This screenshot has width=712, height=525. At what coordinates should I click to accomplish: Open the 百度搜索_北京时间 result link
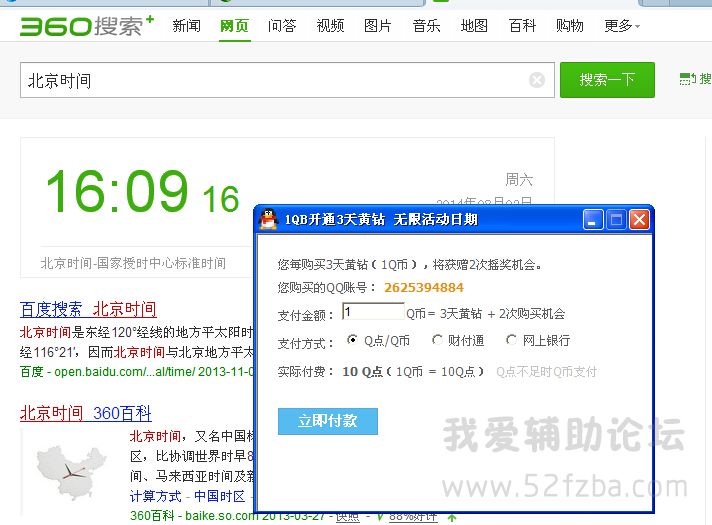[88, 309]
